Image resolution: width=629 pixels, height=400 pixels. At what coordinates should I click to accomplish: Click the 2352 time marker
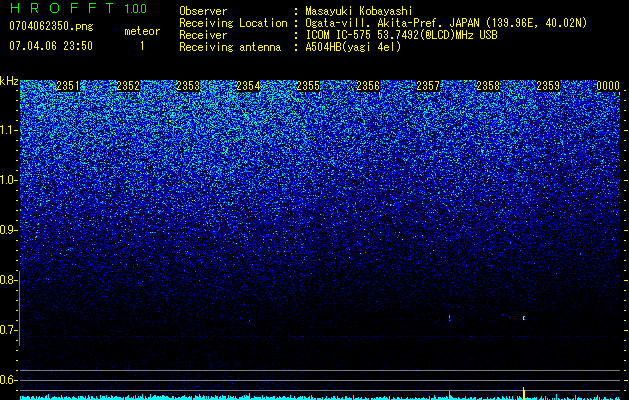click(128, 86)
